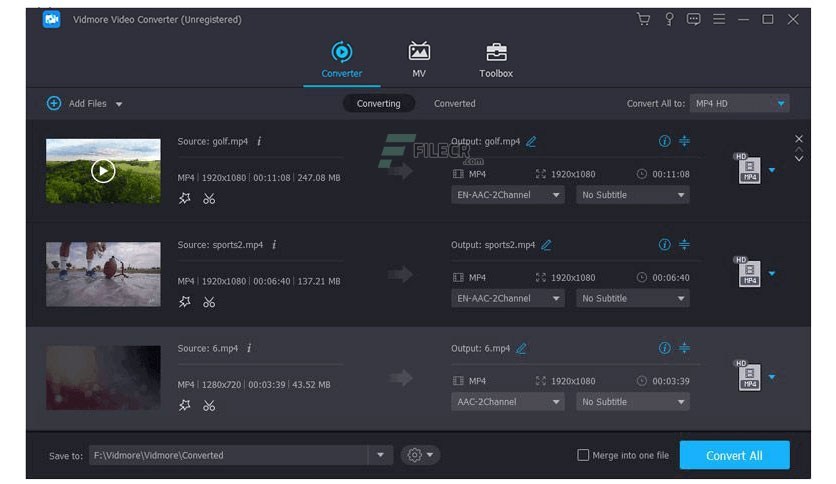The height and width of the screenshot is (484, 836).
Task: Rename output sports2.mp4 with pencil icon
Action: 546,245
